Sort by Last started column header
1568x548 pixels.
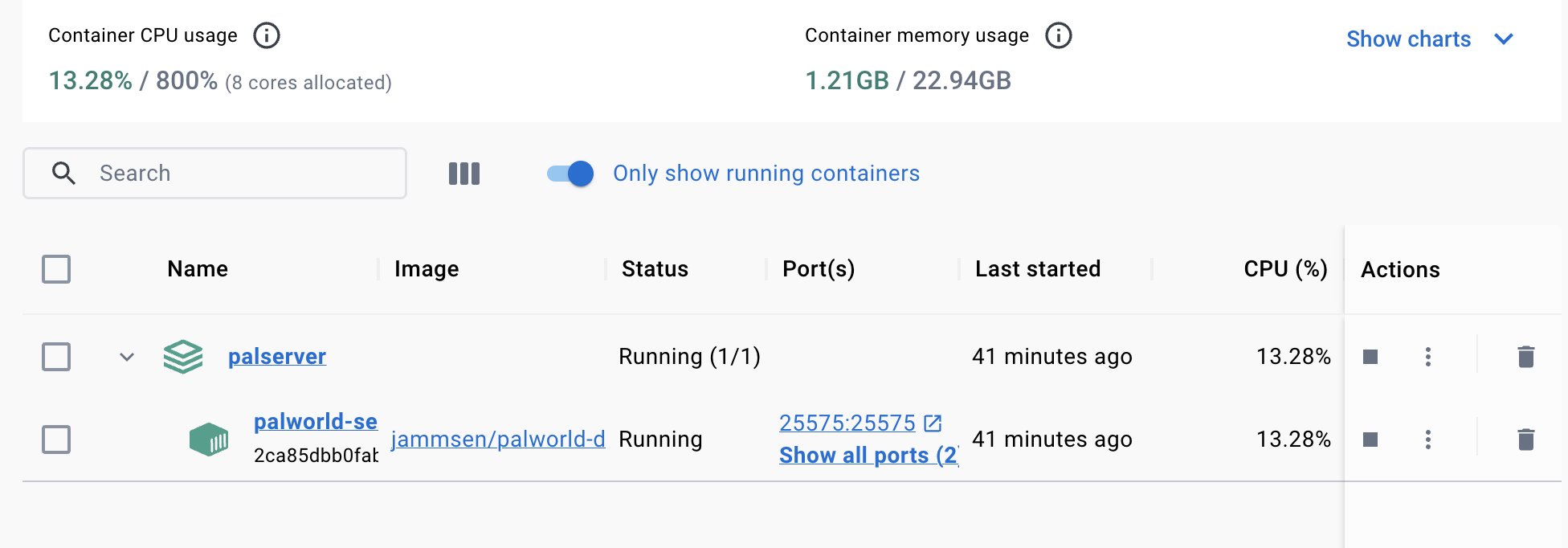pos(1038,269)
